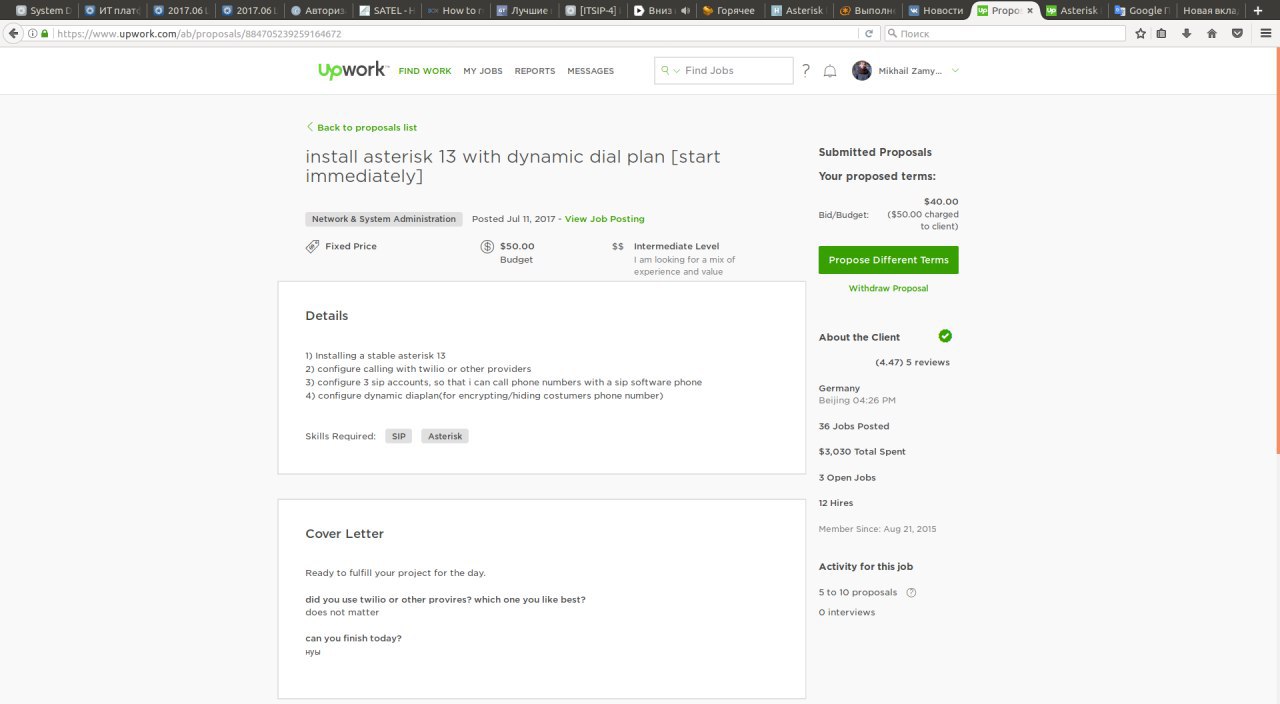Switch to the Авториз tab

pyautogui.click(x=318, y=10)
